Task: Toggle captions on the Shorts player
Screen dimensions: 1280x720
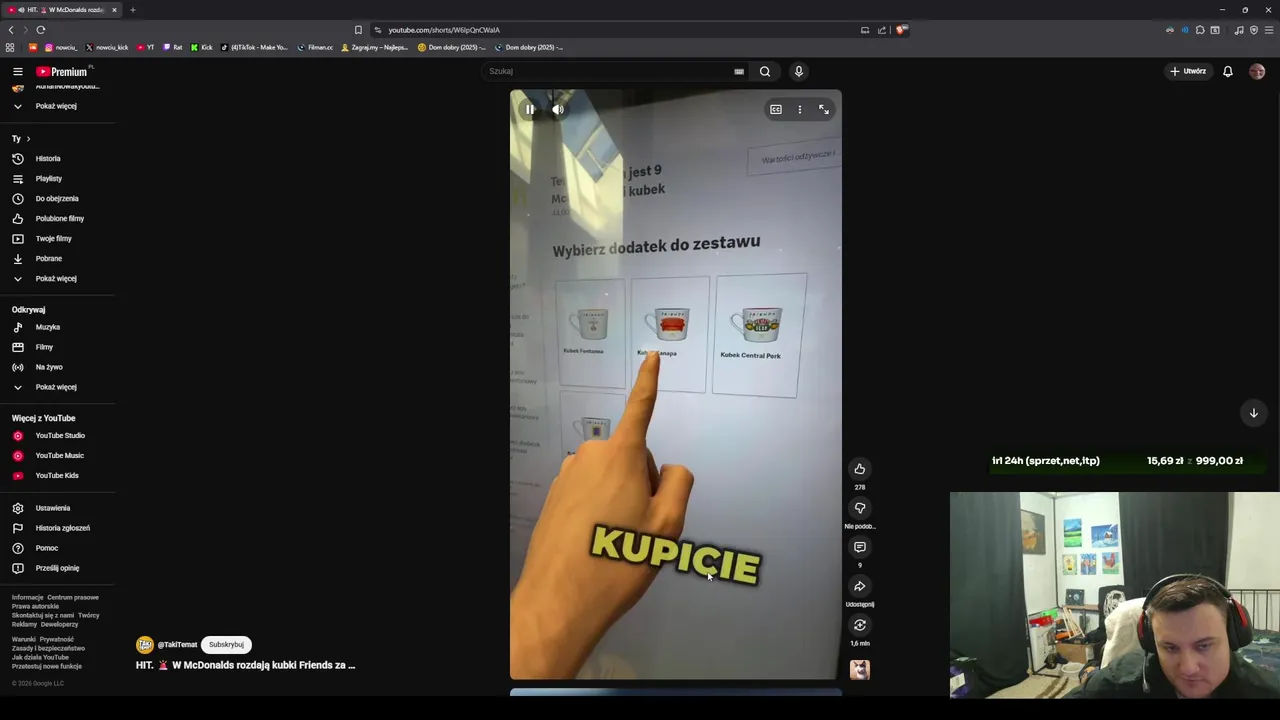Action: click(x=776, y=109)
